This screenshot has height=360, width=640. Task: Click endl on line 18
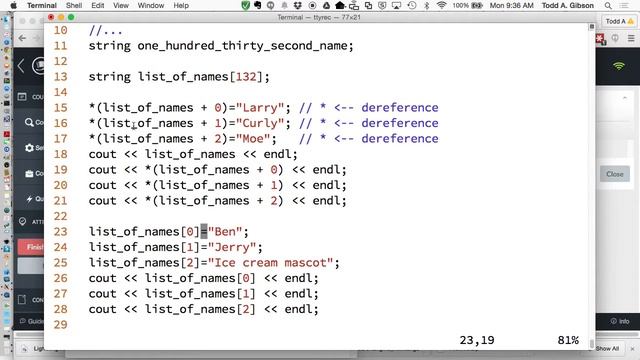[x=277, y=154]
